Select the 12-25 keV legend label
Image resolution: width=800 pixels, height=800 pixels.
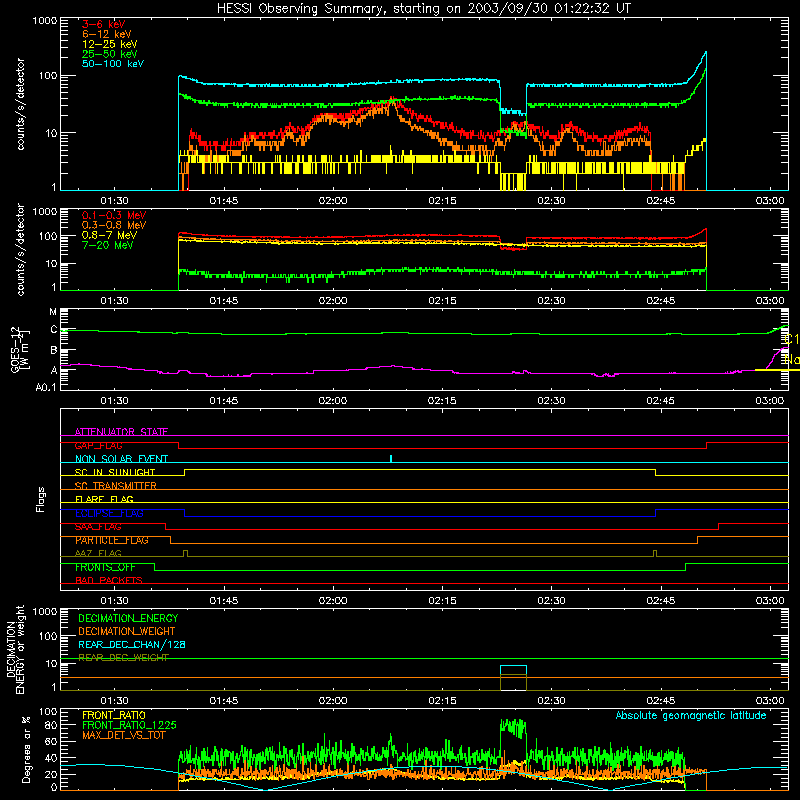coord(110,44)
